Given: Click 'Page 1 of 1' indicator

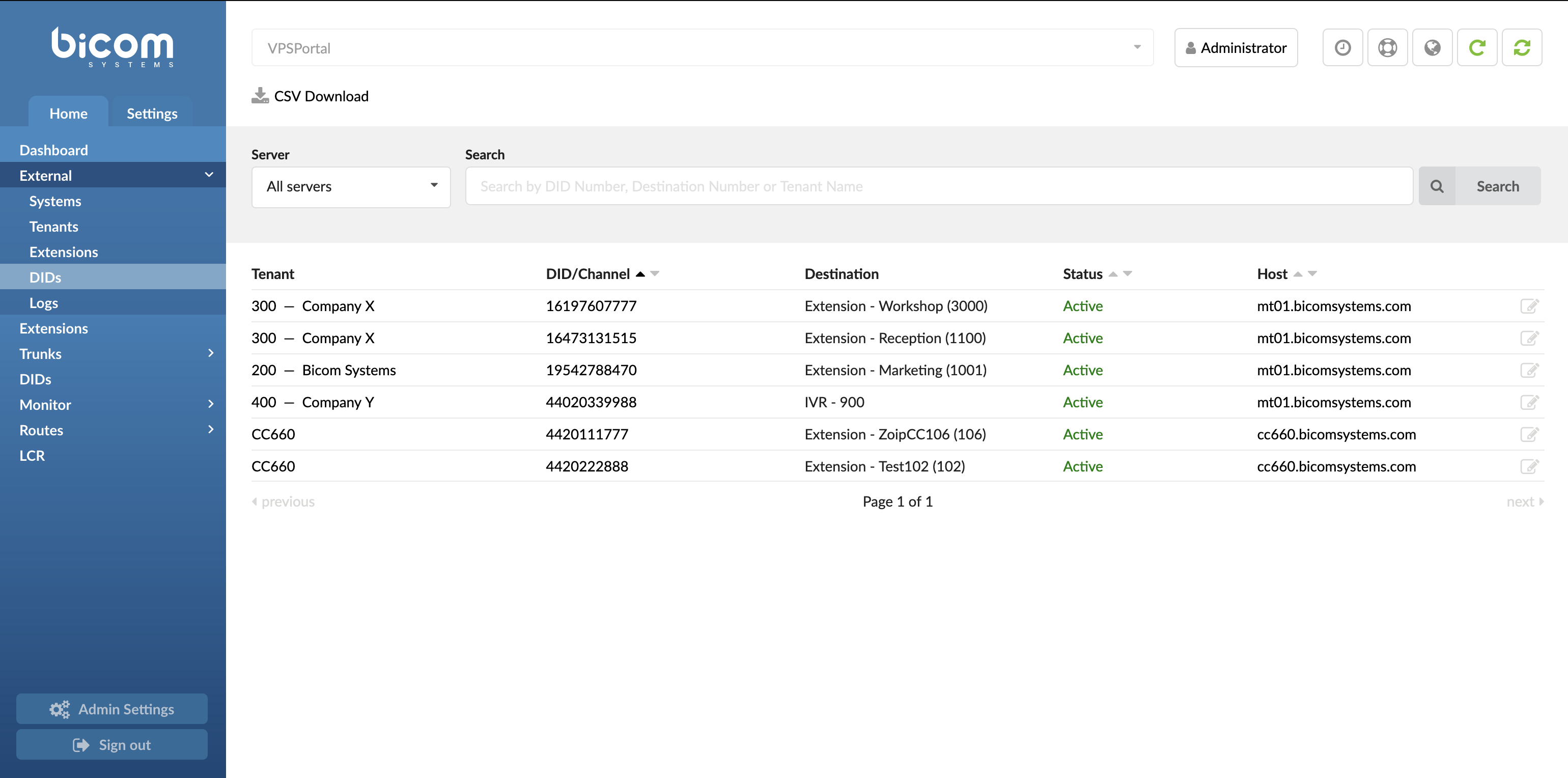Looking at the screenshot, I should click(x=897, y=502).
